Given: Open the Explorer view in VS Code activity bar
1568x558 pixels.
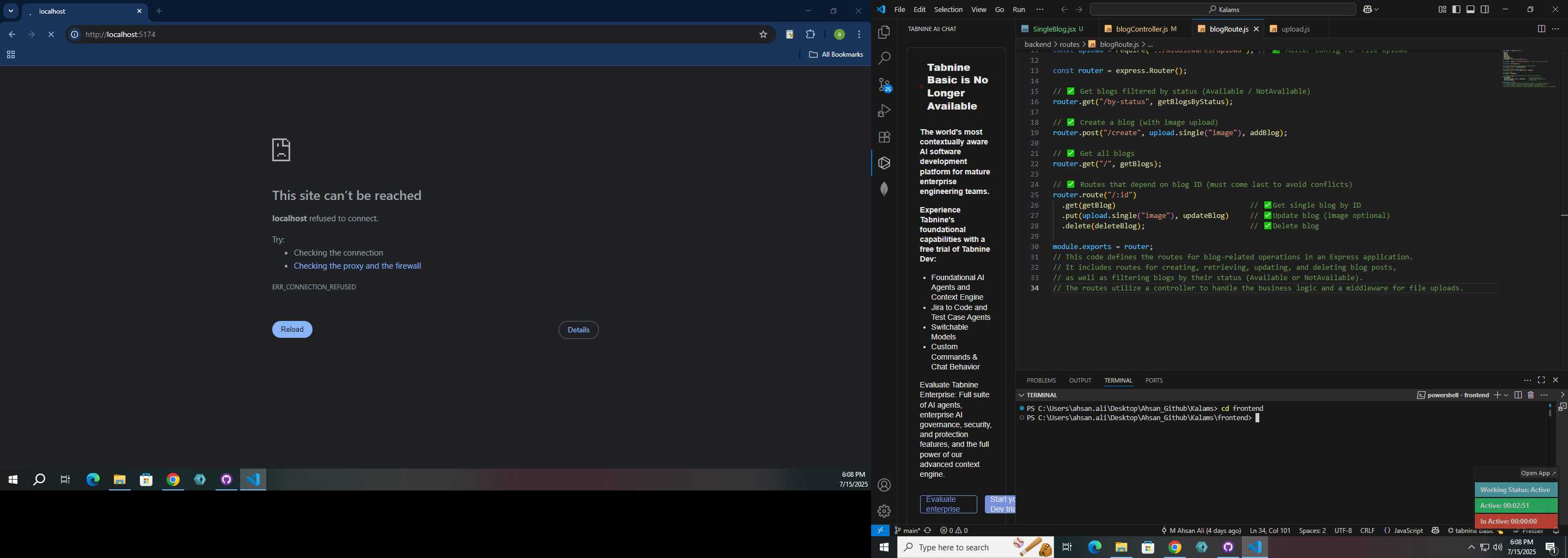Looking at the screenshot, I should [x=884, y=32].
